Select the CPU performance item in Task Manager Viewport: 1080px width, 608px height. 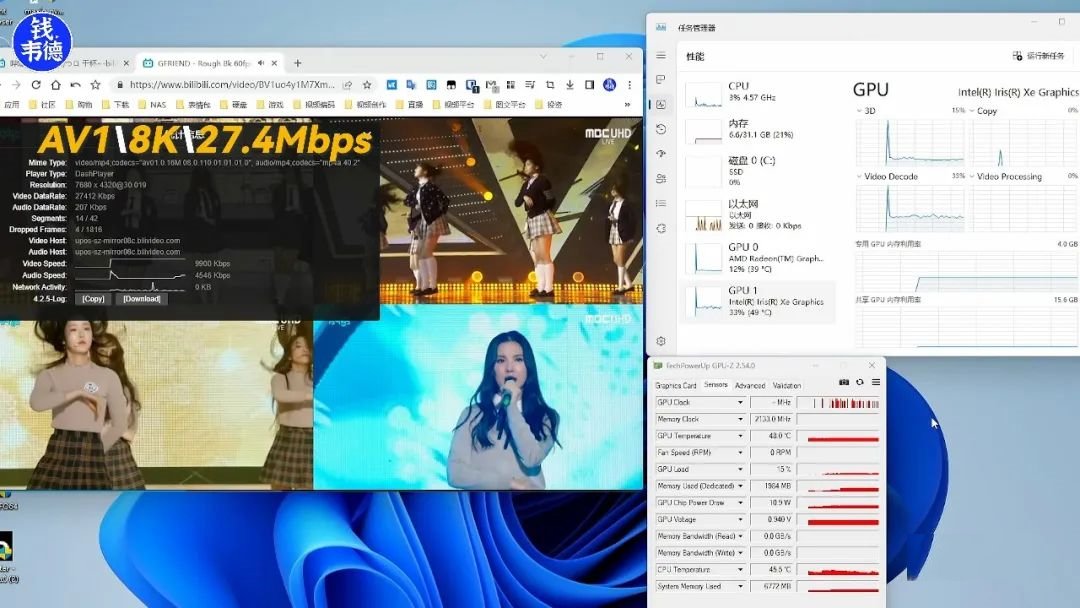pyautogui.click(x=758, y=93)
